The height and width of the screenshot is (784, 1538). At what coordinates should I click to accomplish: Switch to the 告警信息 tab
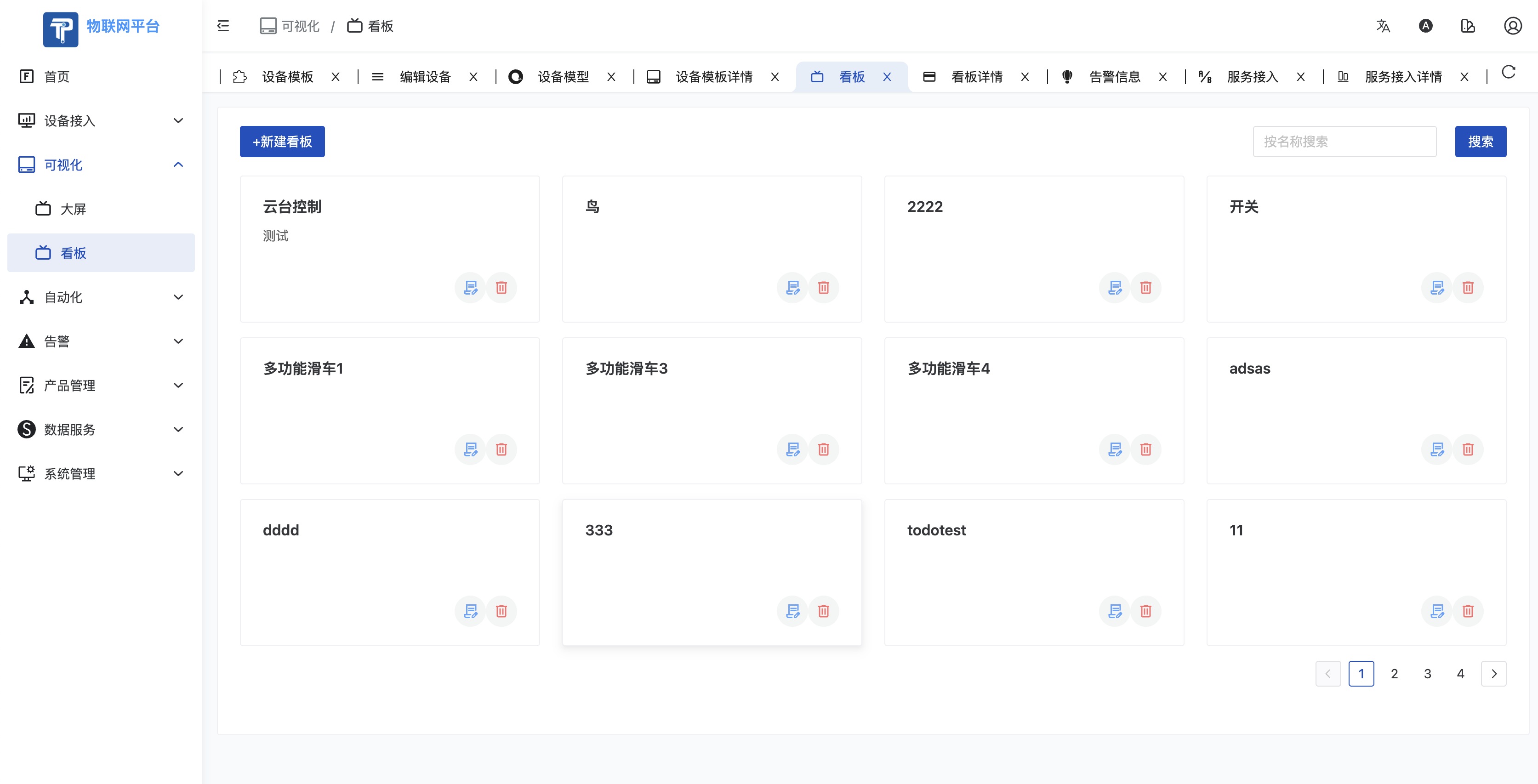click(1114, 76)
